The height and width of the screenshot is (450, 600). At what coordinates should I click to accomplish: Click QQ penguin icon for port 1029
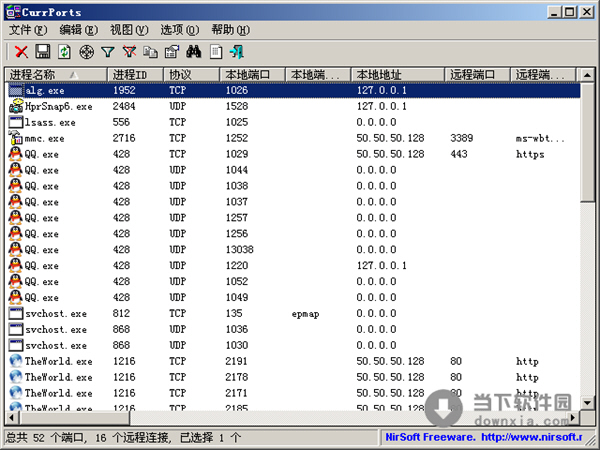[x=16, y=154]
